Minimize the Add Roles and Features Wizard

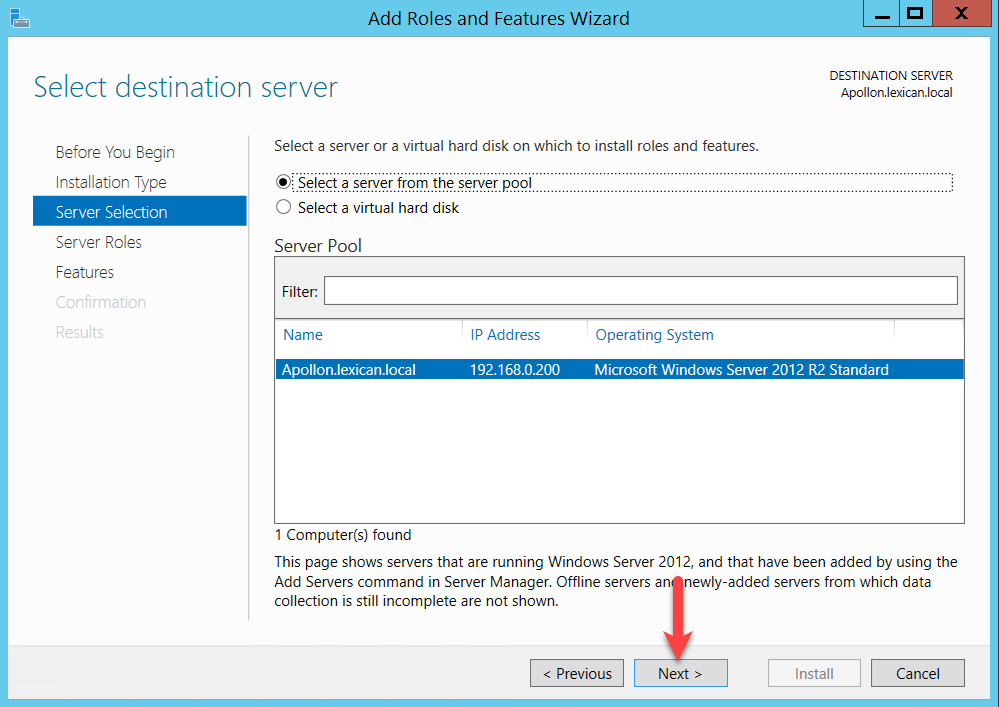click(878, 14)
